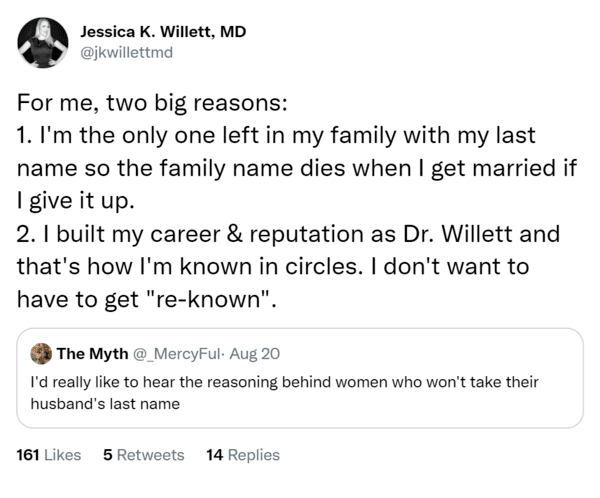View the 14 Replies count
The height and width of the screenshot is (498, 600).
coord(243,455)
